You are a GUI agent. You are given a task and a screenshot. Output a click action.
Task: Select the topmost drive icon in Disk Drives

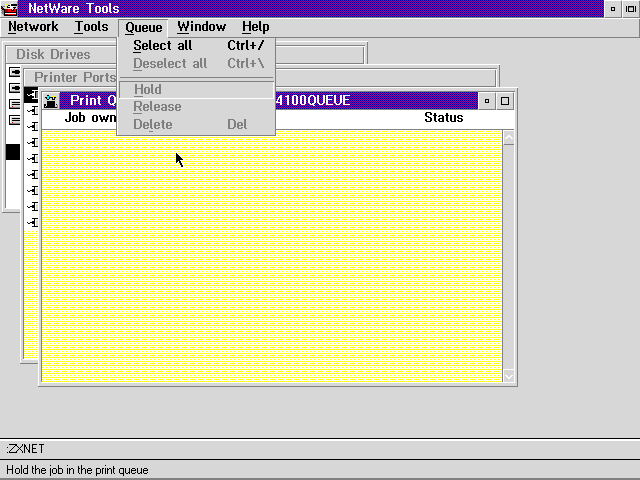pos(14,72)
